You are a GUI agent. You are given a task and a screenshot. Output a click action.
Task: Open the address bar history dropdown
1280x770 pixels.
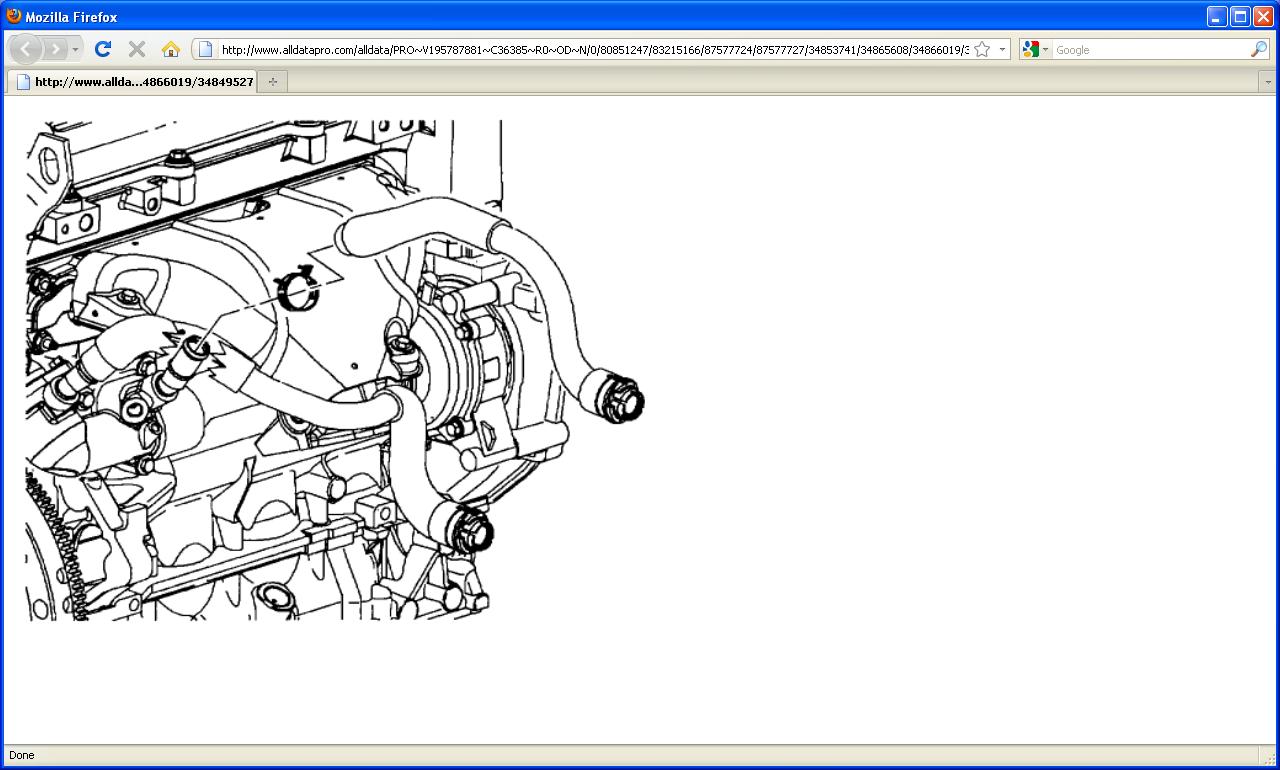(x=1002, y=49)
